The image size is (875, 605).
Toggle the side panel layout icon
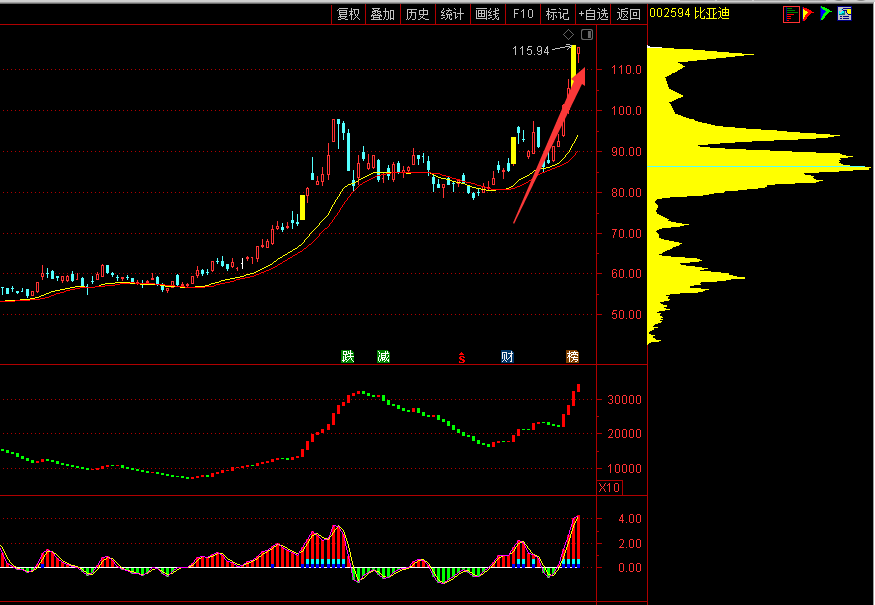586,35
